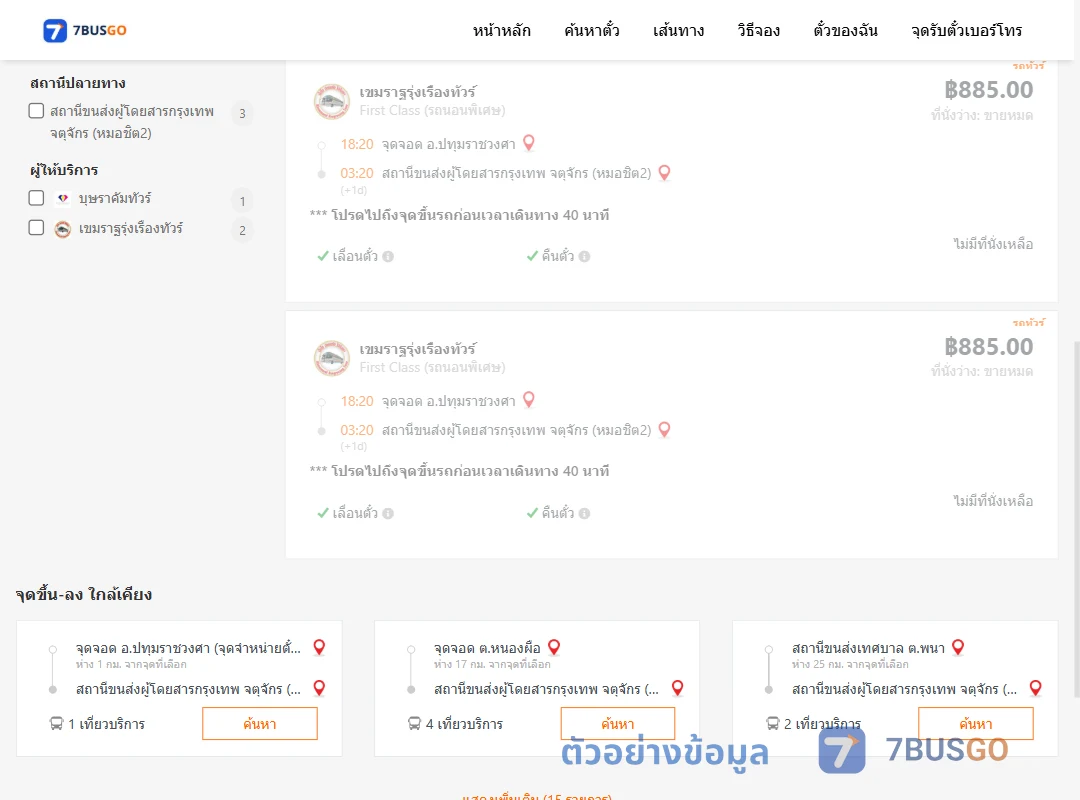
Task: Click bus icon beside 1 เที่ยวบริการ
Action: coord(56,724)
